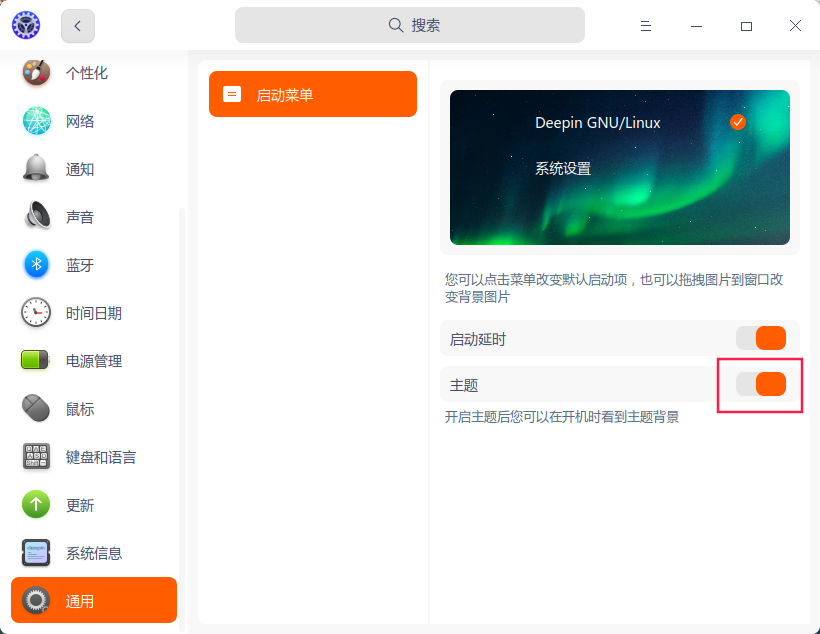Image resolution: width=820 pixels, height=634 pixels.
Task: Click the 更新 green arrow icon
Action: click(36, 504)
